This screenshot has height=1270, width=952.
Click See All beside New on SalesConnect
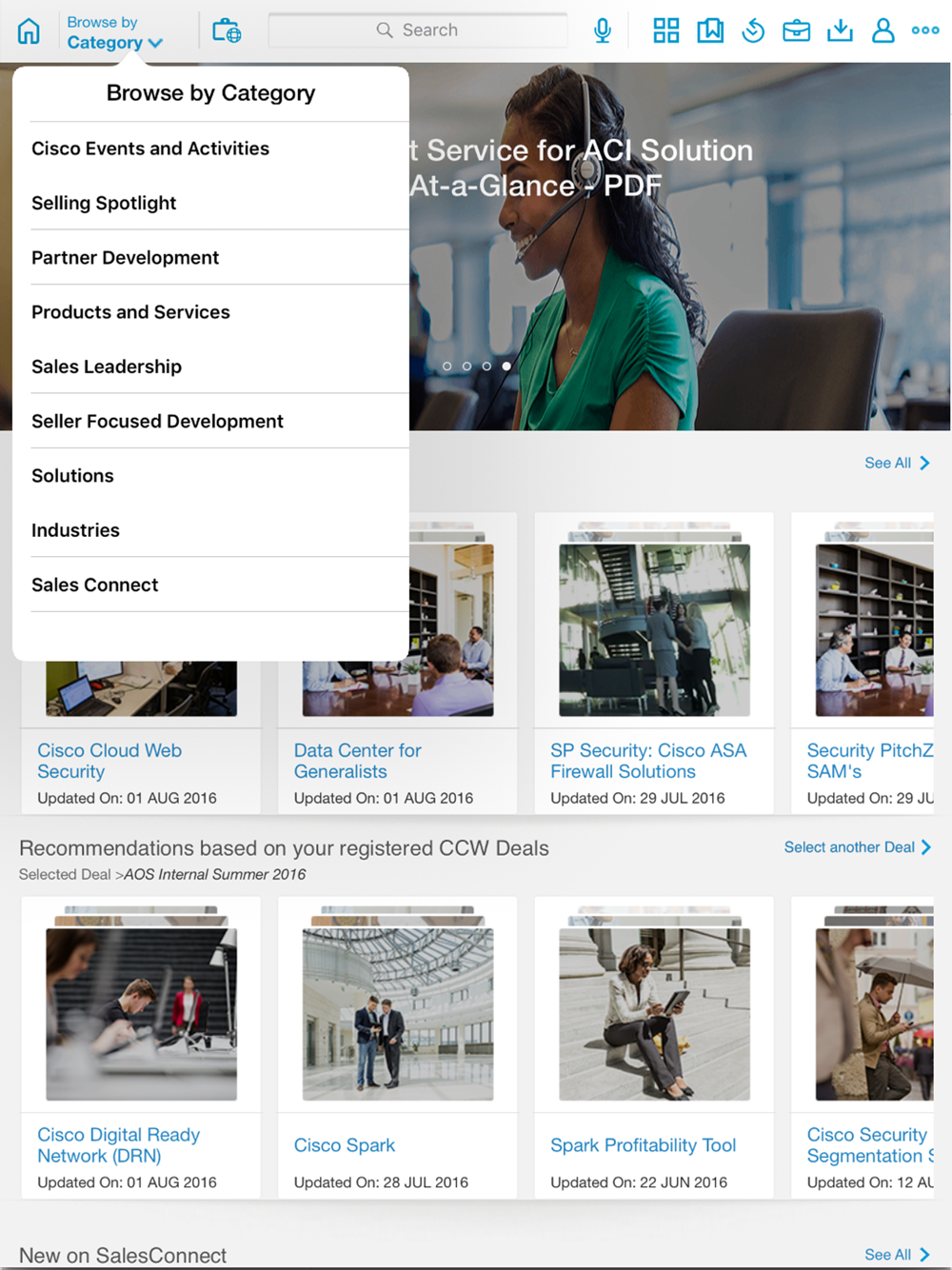[x=897, y=1255]
